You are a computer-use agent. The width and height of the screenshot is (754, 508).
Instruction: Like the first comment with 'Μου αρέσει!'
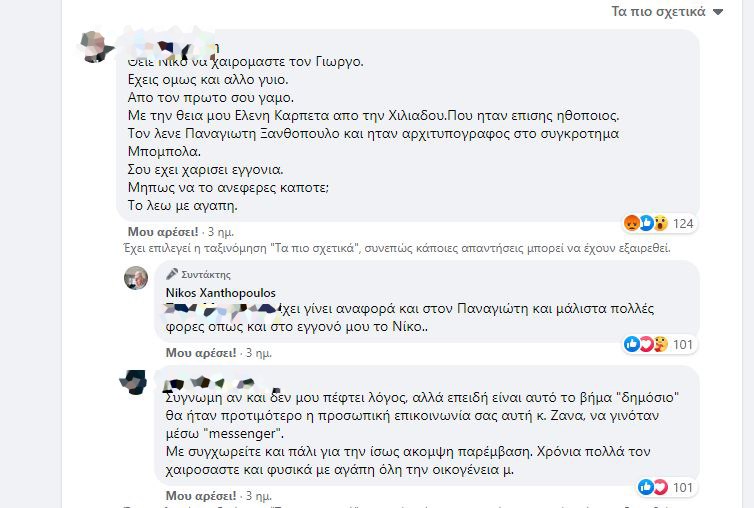(163, 232)
